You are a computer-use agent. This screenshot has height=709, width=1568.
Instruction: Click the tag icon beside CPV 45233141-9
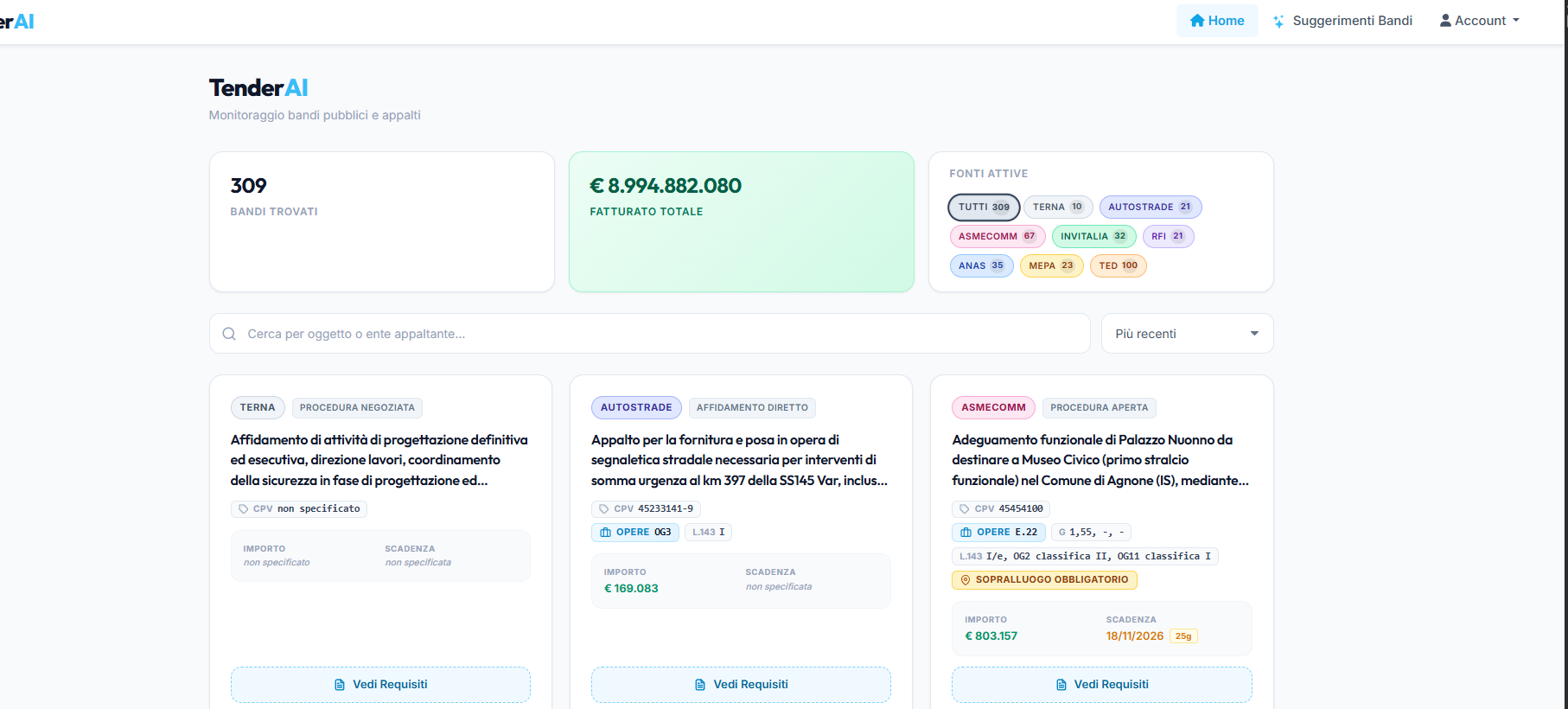604,509
